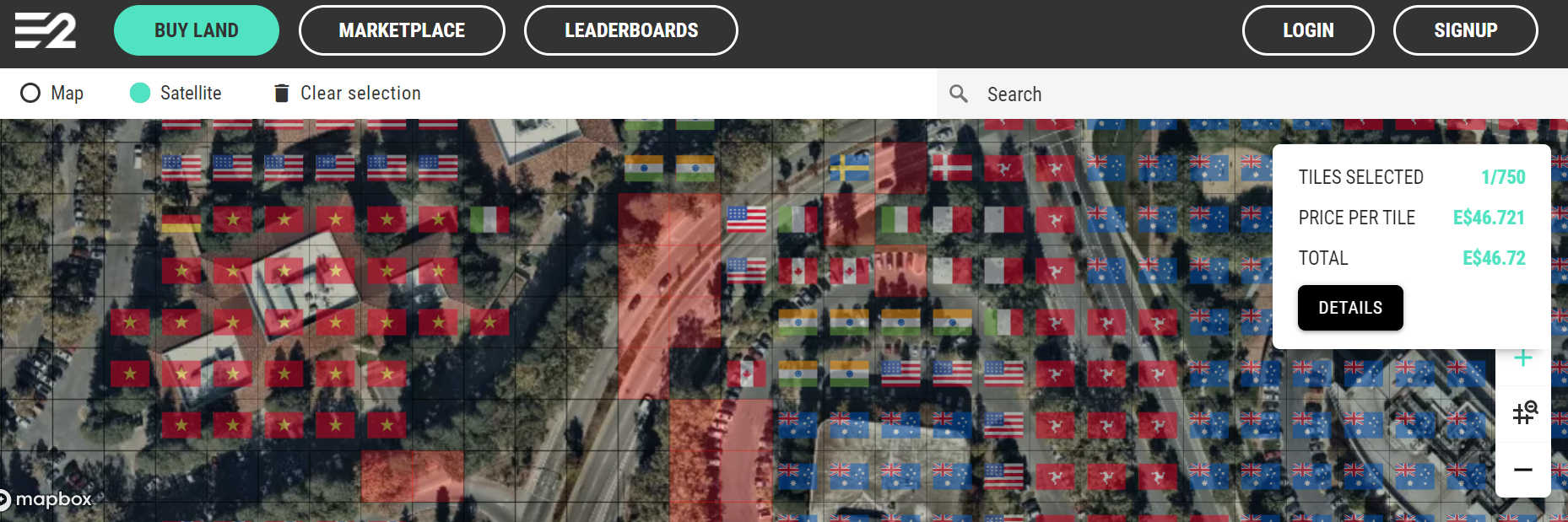This screenshot has height=522, width=1568.
Task: Click the Clear selection label
Action: 360,93
